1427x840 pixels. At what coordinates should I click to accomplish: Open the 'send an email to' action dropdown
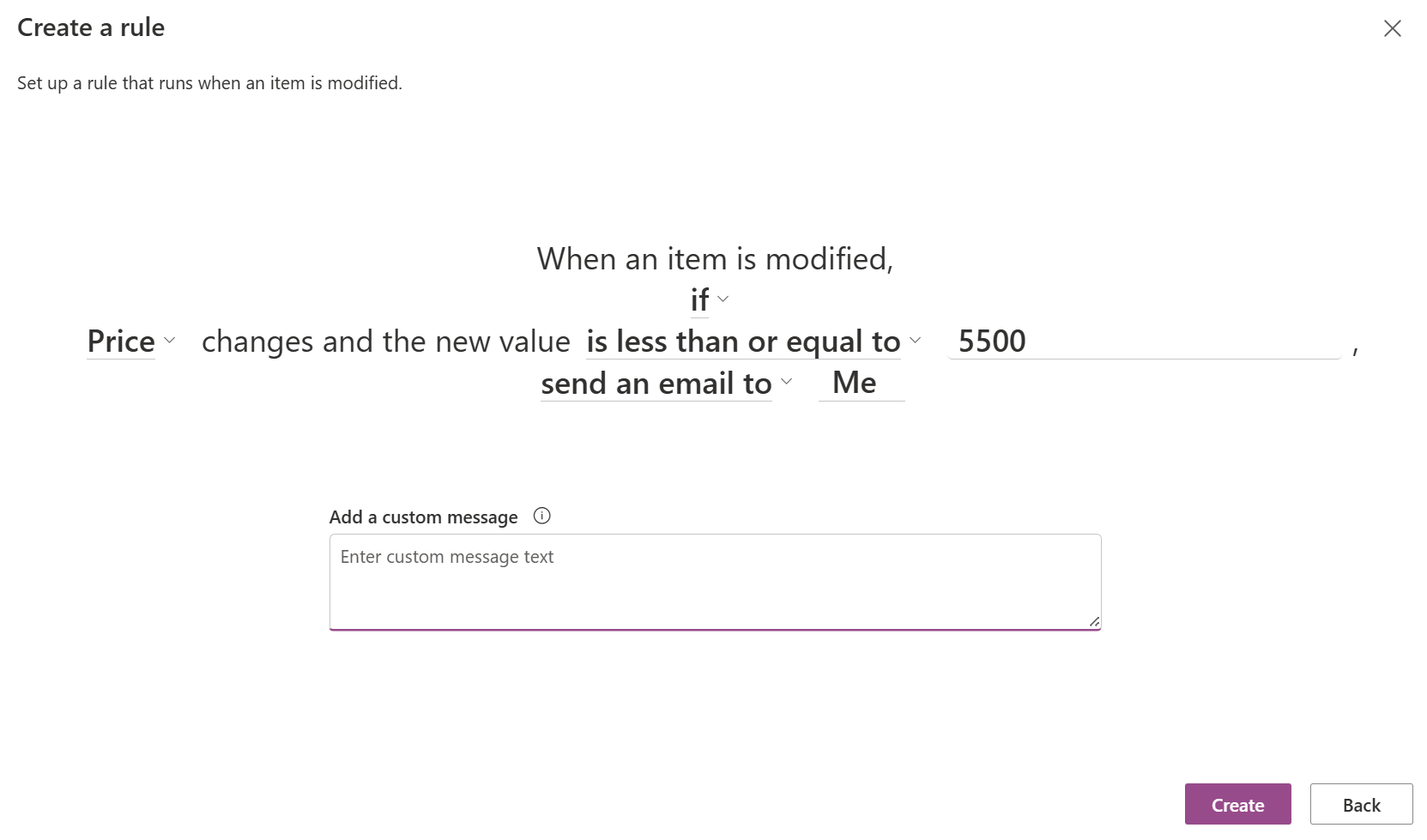click(656, 384)
